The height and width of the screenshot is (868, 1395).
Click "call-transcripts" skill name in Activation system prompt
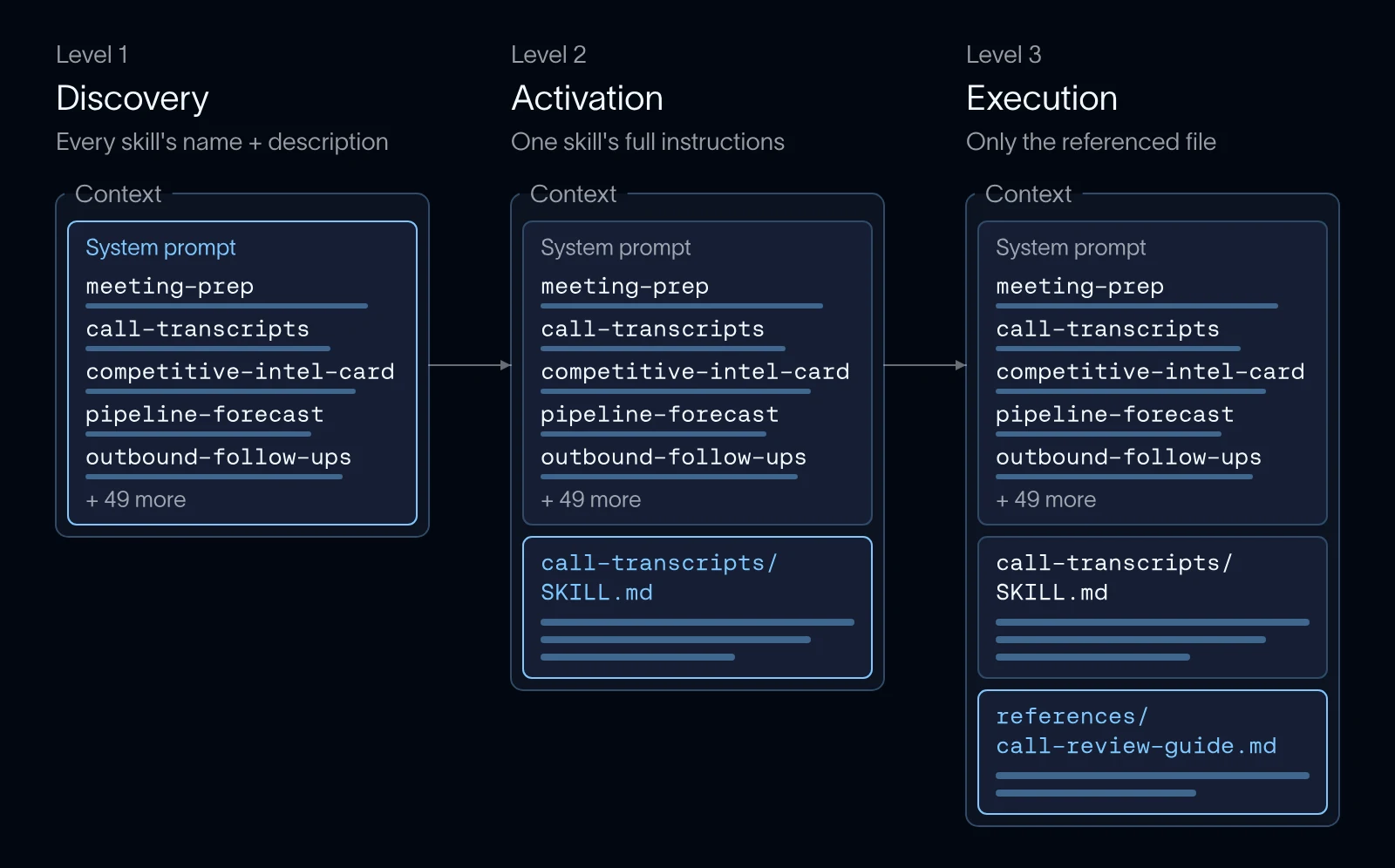point(653,329)
